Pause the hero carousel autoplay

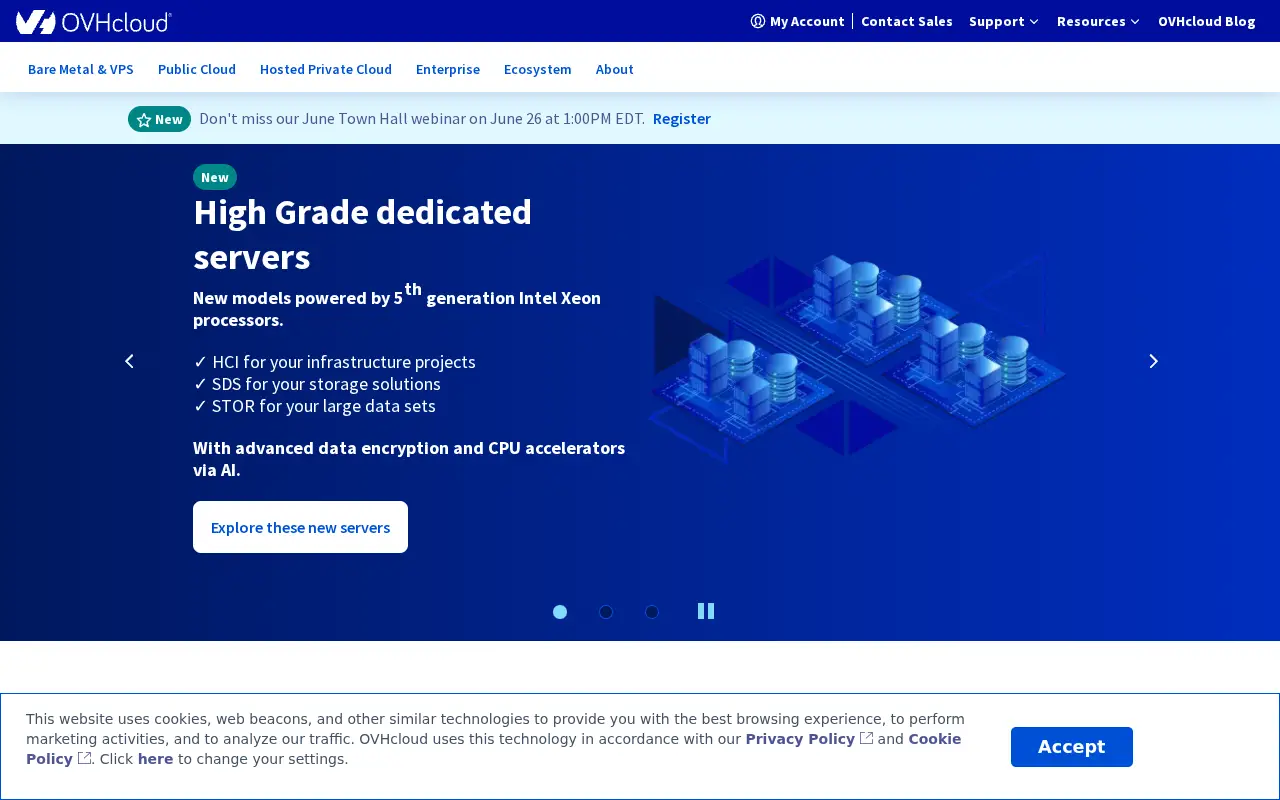(x=706, y=611)
